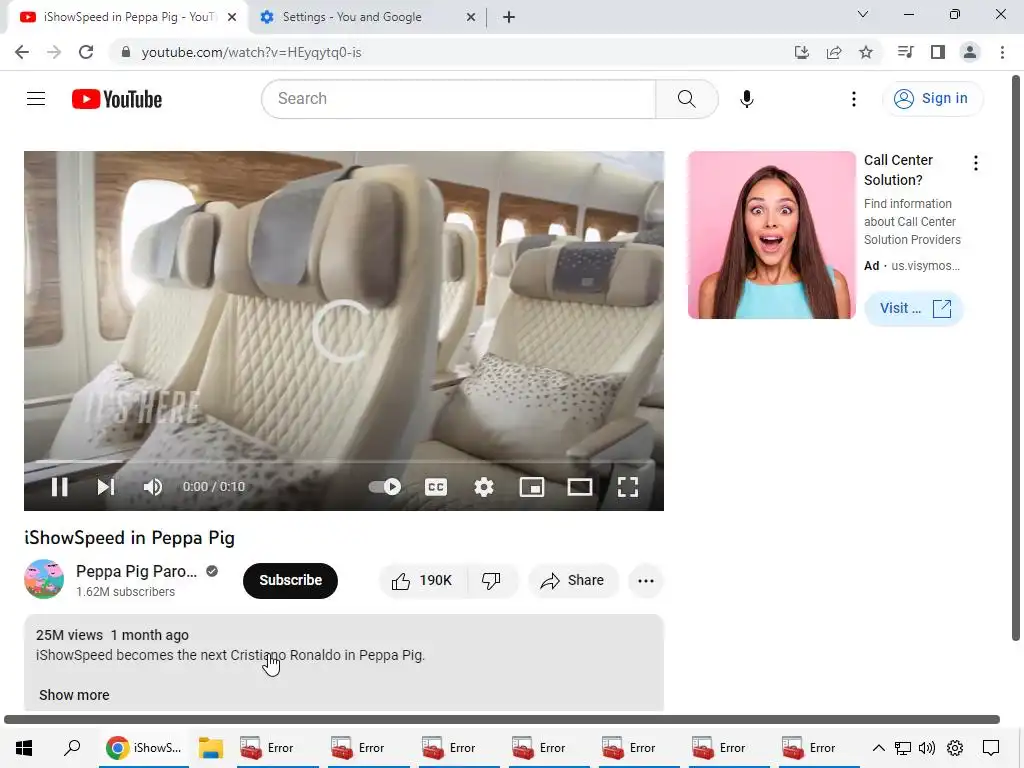View site info via lock icon
This screenshot has width=1024, height=768.
tap(126, 52)
